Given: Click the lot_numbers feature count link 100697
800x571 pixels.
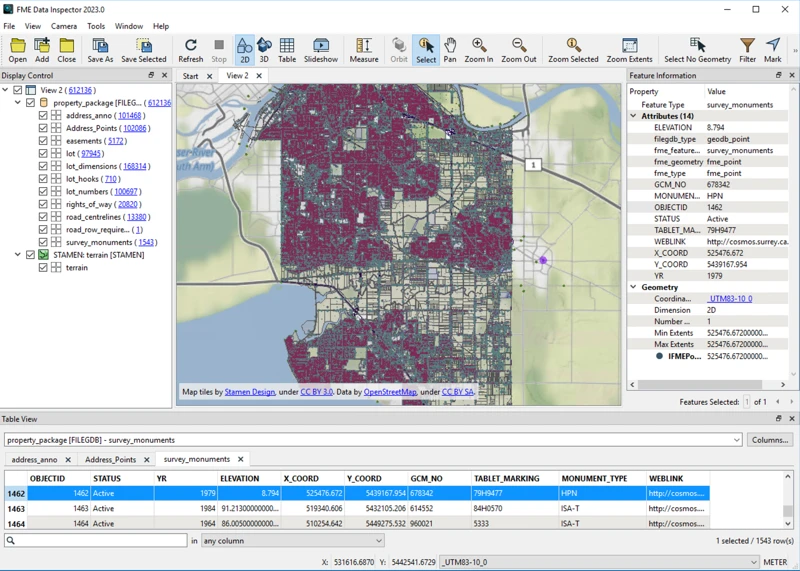Looking at the screenshot, I should click(126, 191).
